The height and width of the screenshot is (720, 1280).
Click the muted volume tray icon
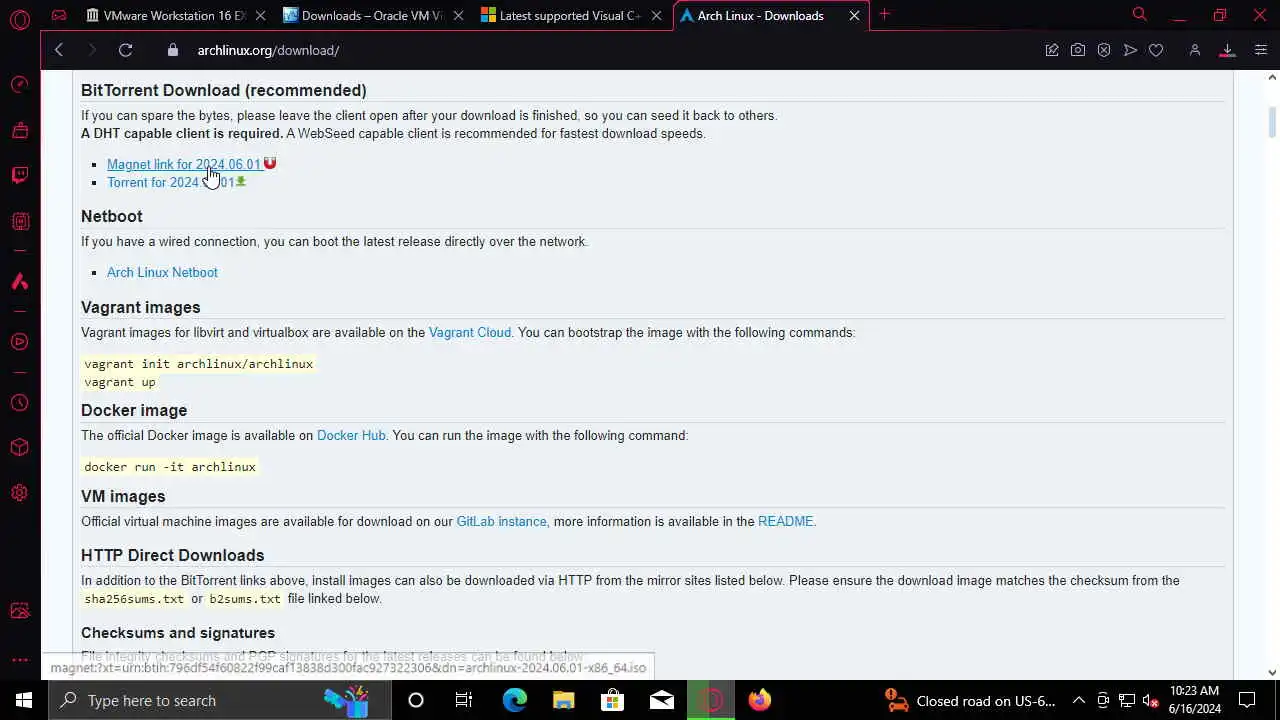[x=1151, y=700]
